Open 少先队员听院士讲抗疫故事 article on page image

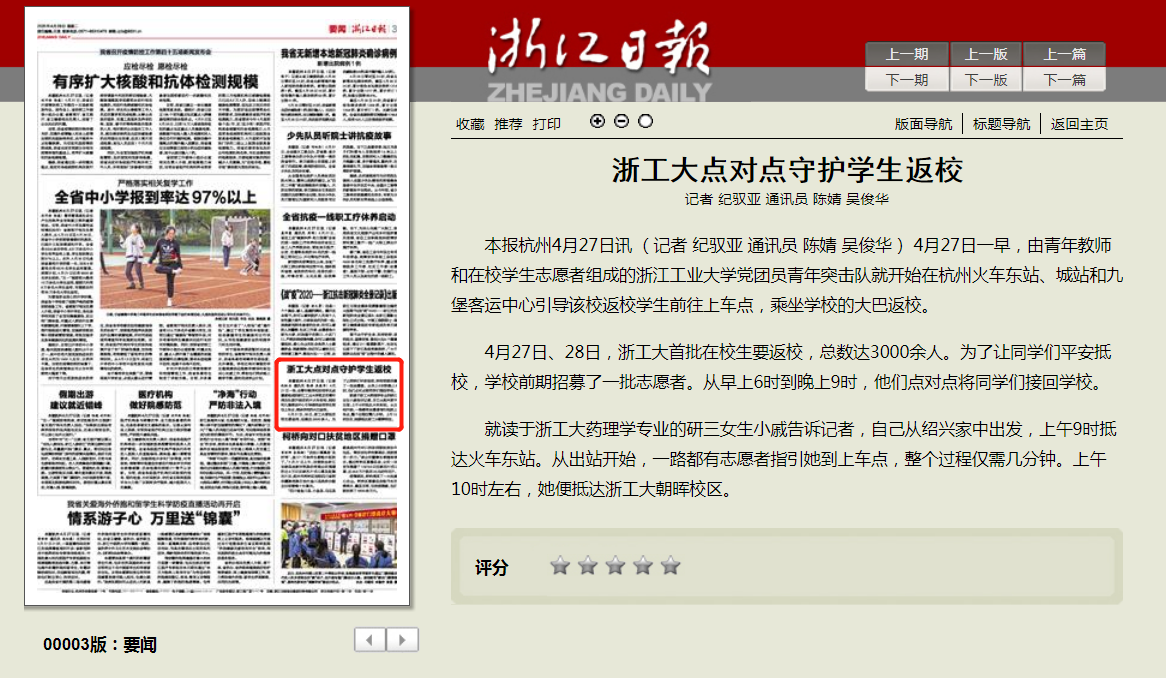point(339,136)
